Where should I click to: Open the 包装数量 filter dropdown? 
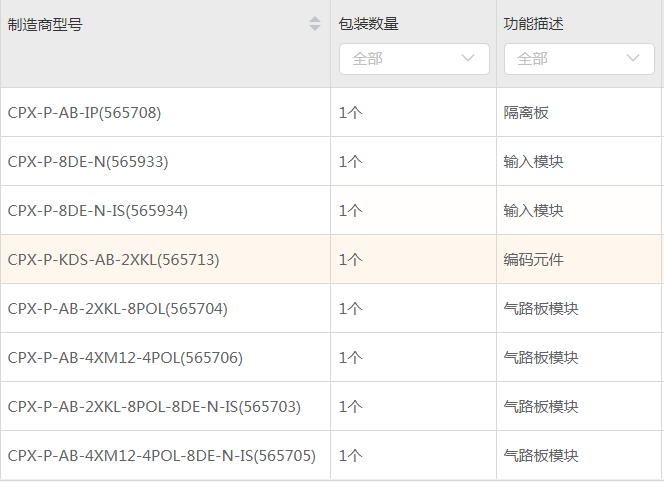tap(414, 59)
